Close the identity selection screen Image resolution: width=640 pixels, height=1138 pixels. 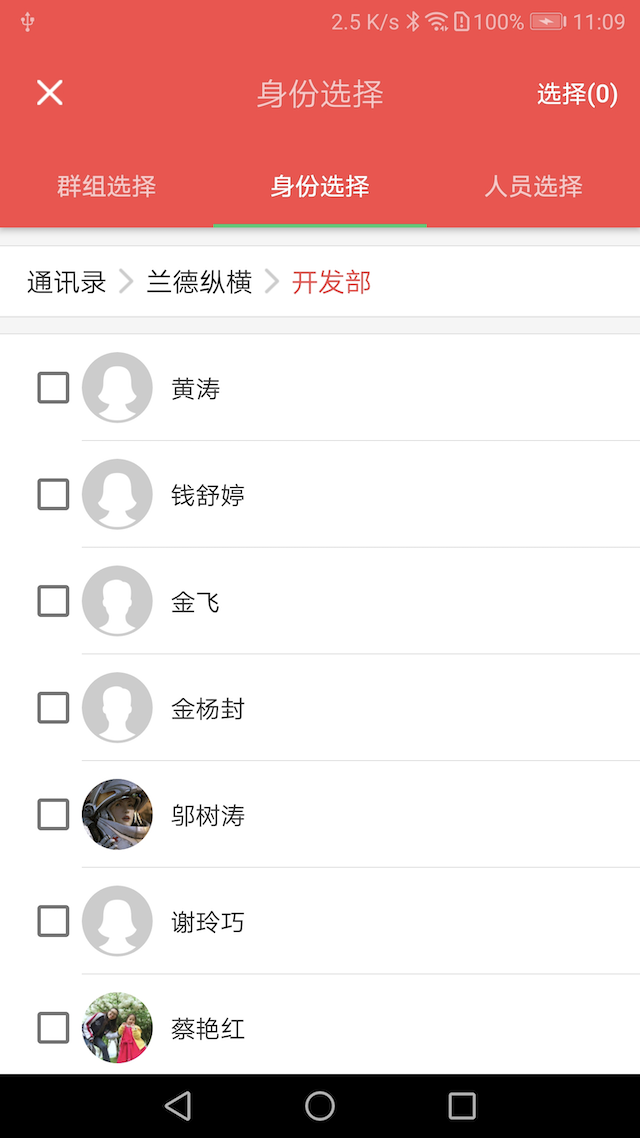pos(49,93)
